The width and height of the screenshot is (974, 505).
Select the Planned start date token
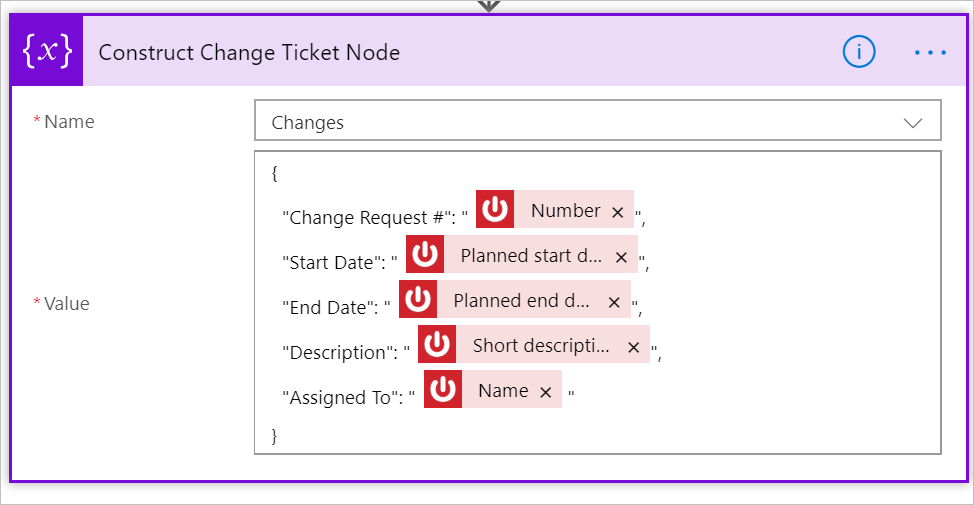tap(531, 256)
